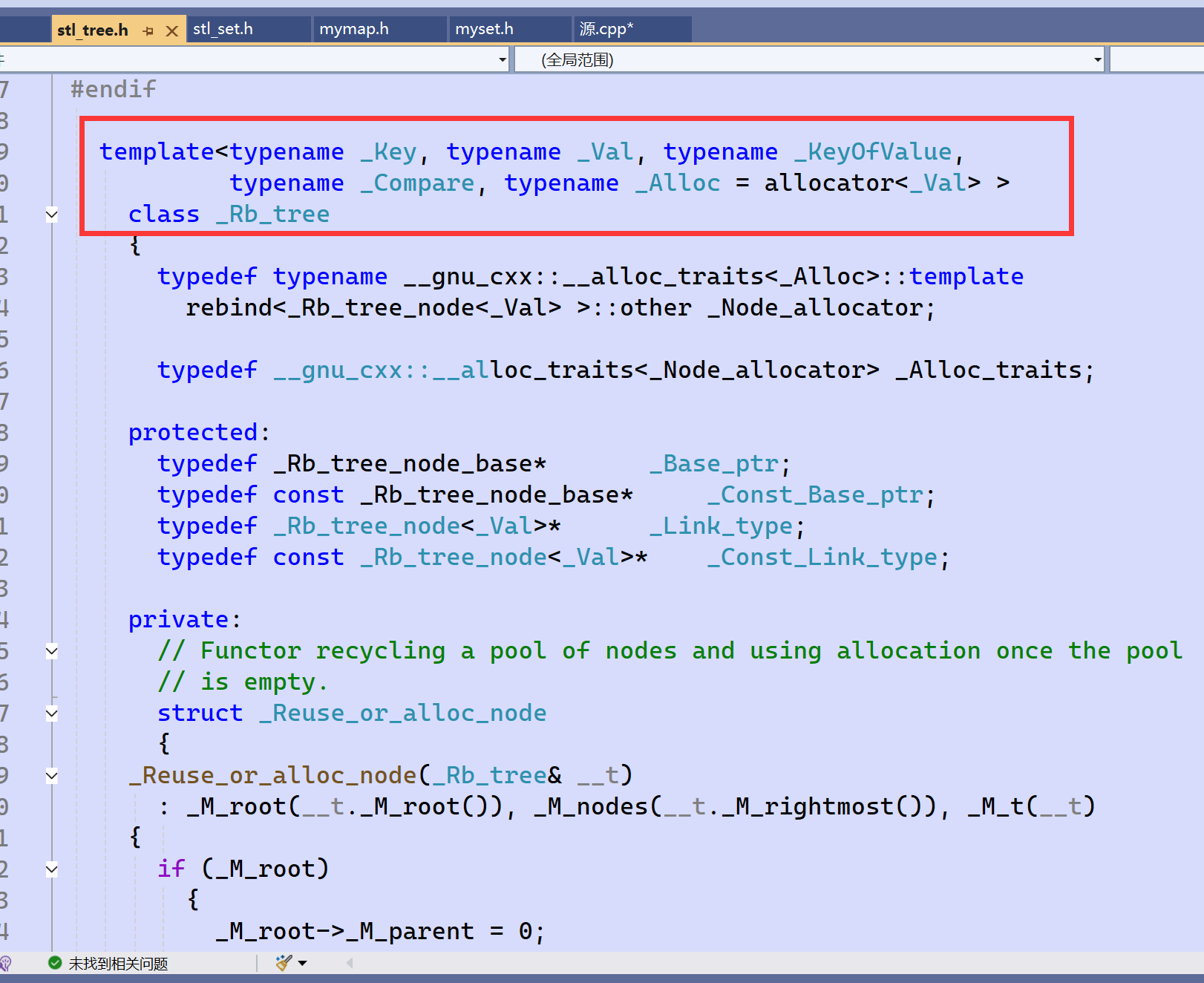
Task: Click the _Compare template parameter
Action: coord(417,183)
